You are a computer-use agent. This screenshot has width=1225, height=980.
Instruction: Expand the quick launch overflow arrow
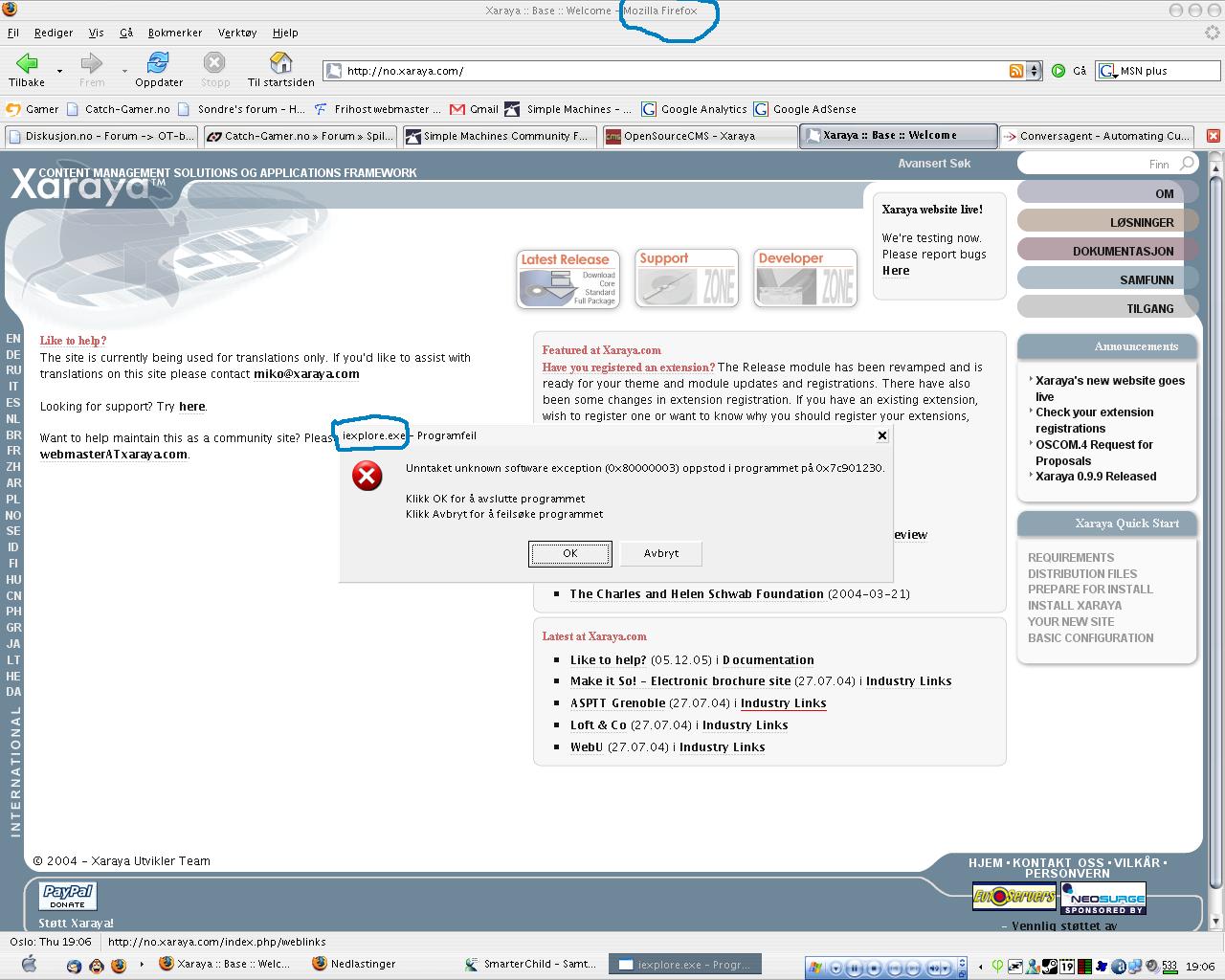pyautogui.click(x=142, y=965)
